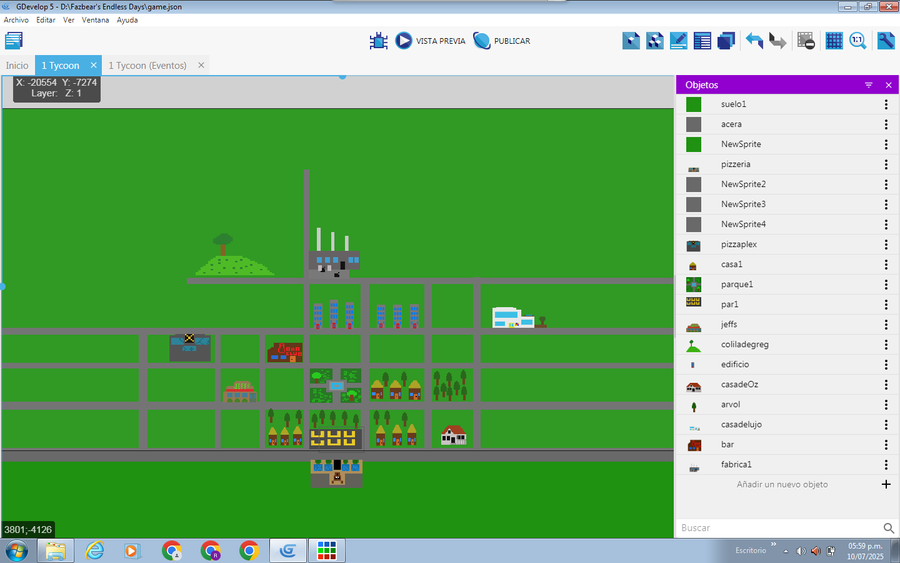The height and width of the screenshot is (563, 900).
Task: Open File Explorer from taskbar
Action: tap(56, 551)
